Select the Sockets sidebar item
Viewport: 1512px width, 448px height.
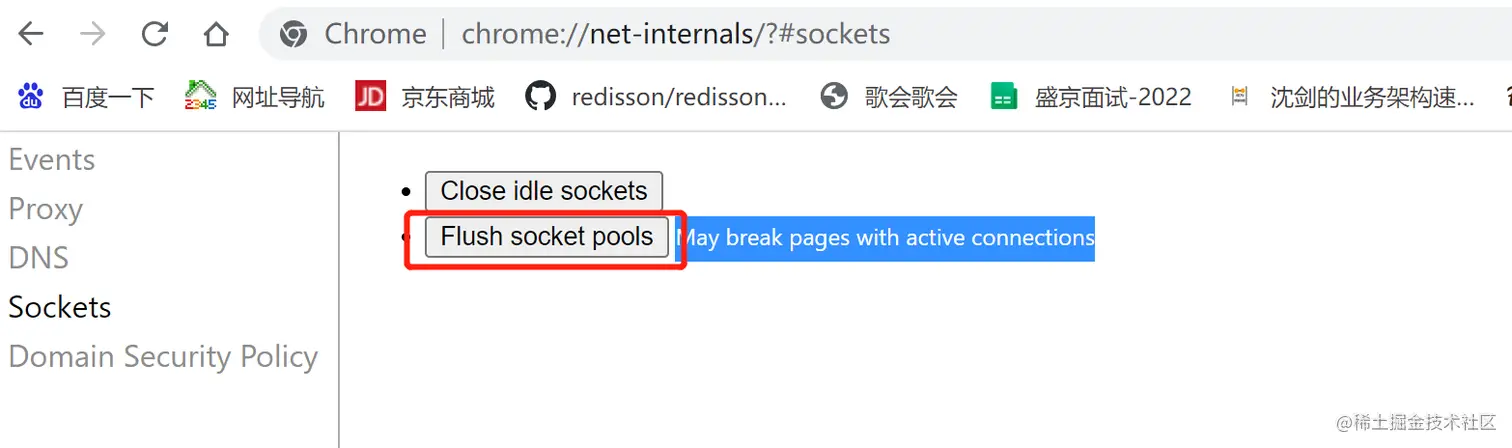(x=60, y=307)
